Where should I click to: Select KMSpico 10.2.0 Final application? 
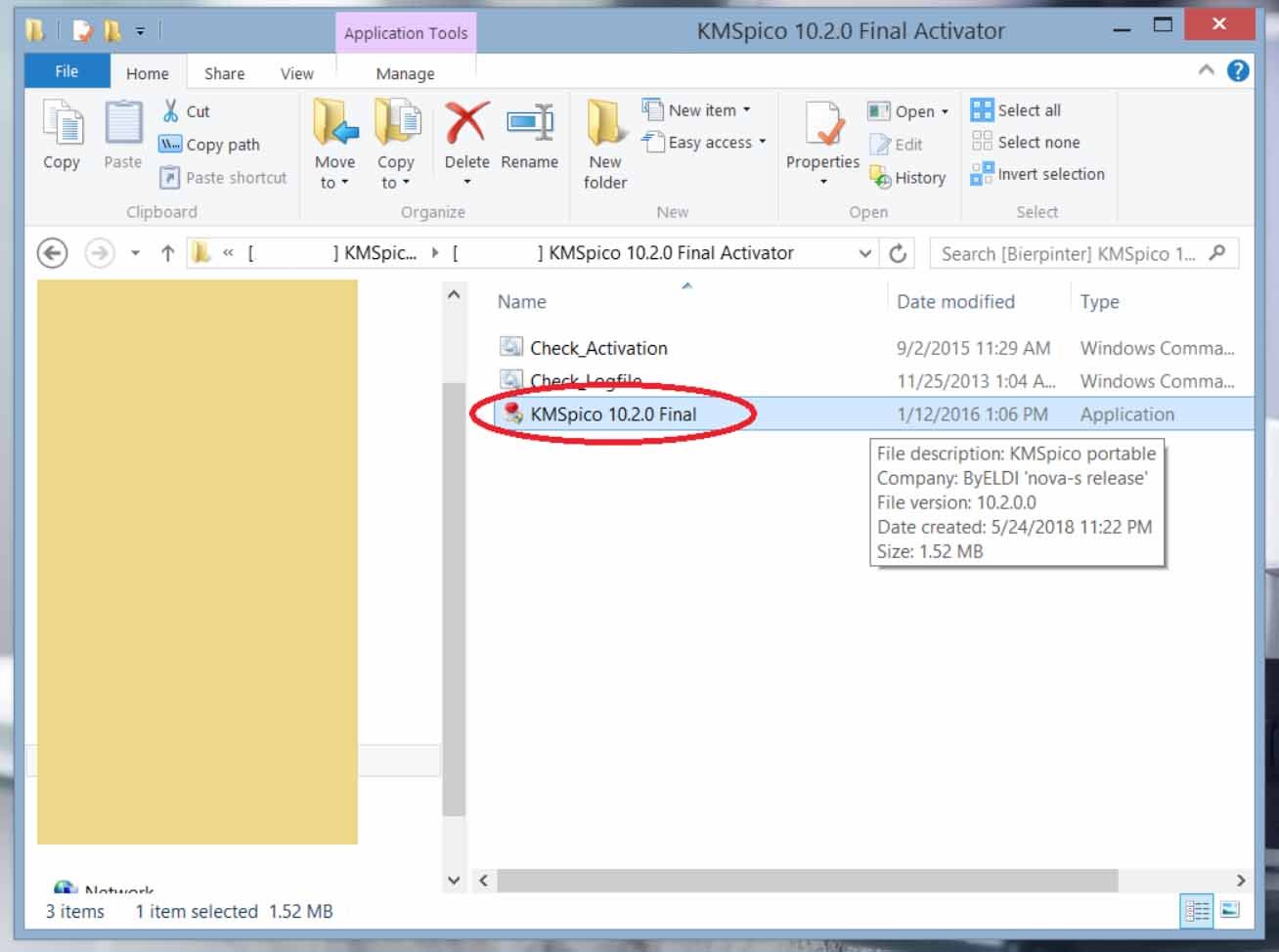coord(613,413)
